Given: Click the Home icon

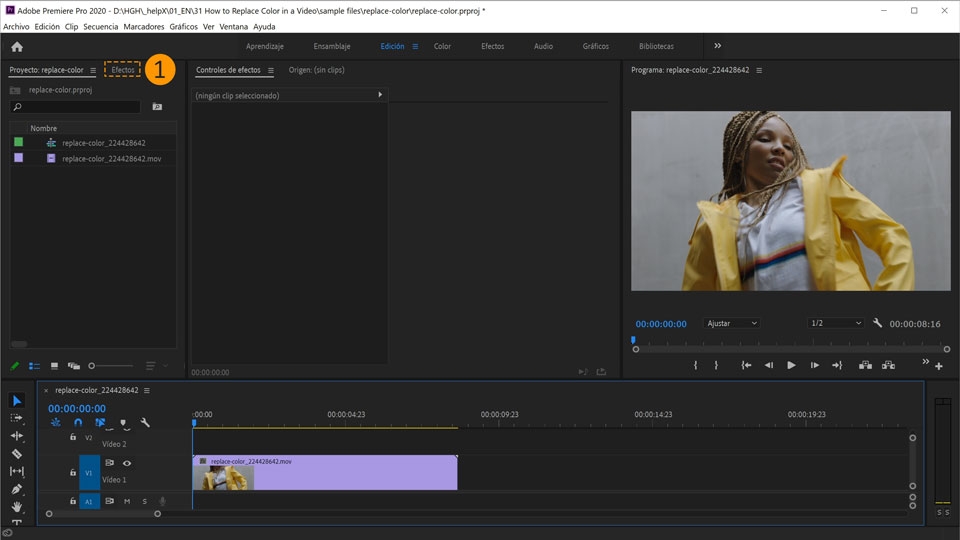Looking at the screenshot, I should coord(17,46).
